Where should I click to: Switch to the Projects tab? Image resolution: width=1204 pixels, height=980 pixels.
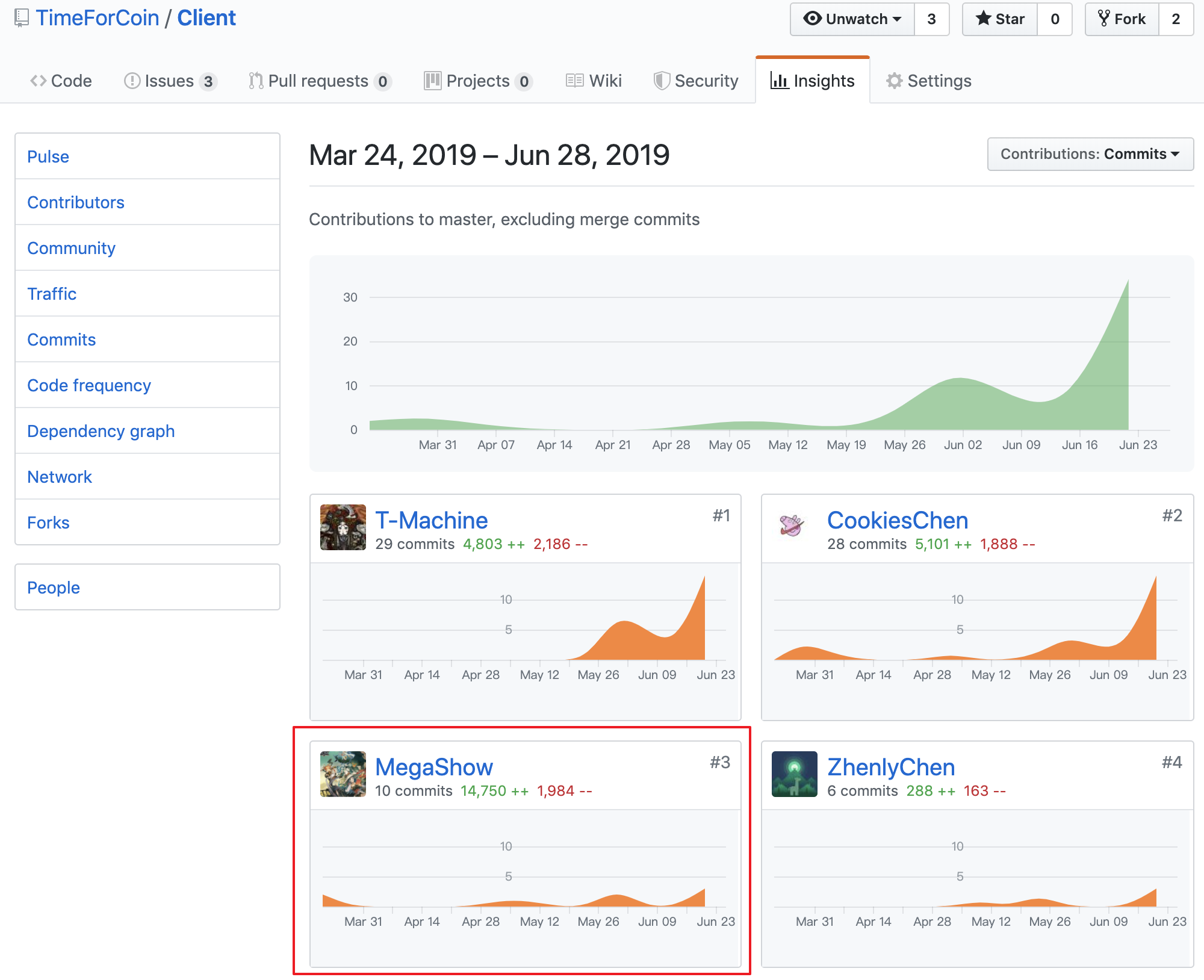point(479,81)
